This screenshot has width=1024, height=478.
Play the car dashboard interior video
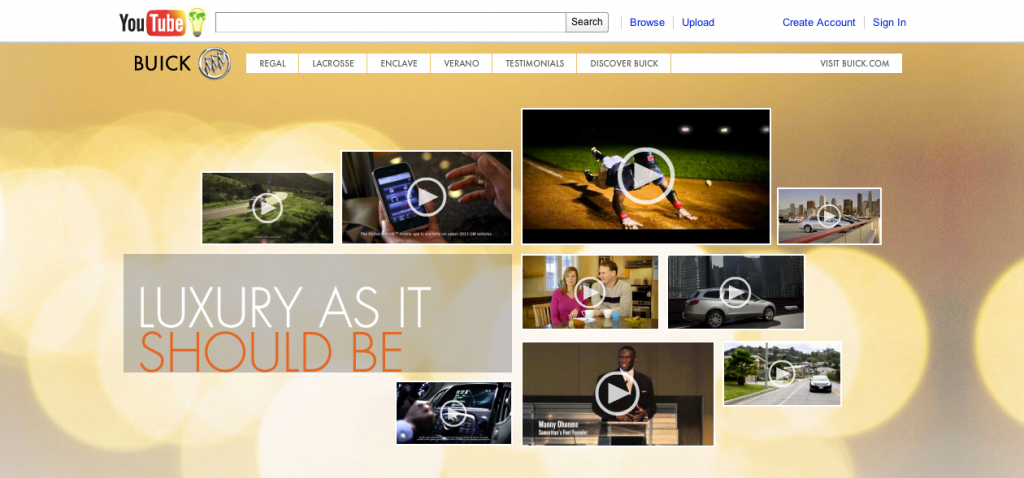click(453, 413)
